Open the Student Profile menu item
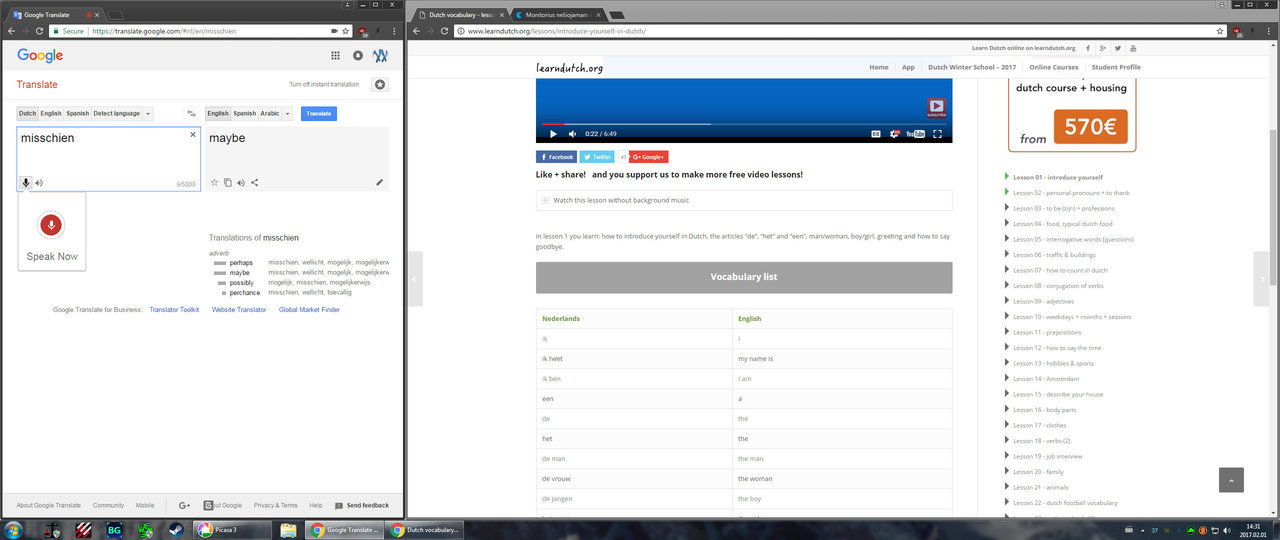 tap(1116, 67)
